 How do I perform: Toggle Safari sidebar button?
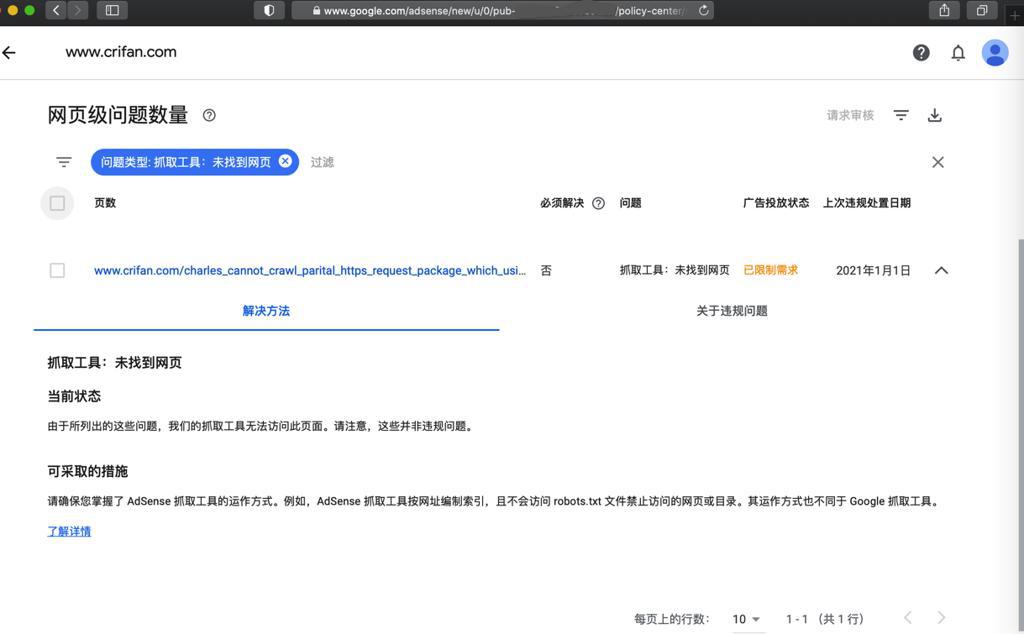112,10
